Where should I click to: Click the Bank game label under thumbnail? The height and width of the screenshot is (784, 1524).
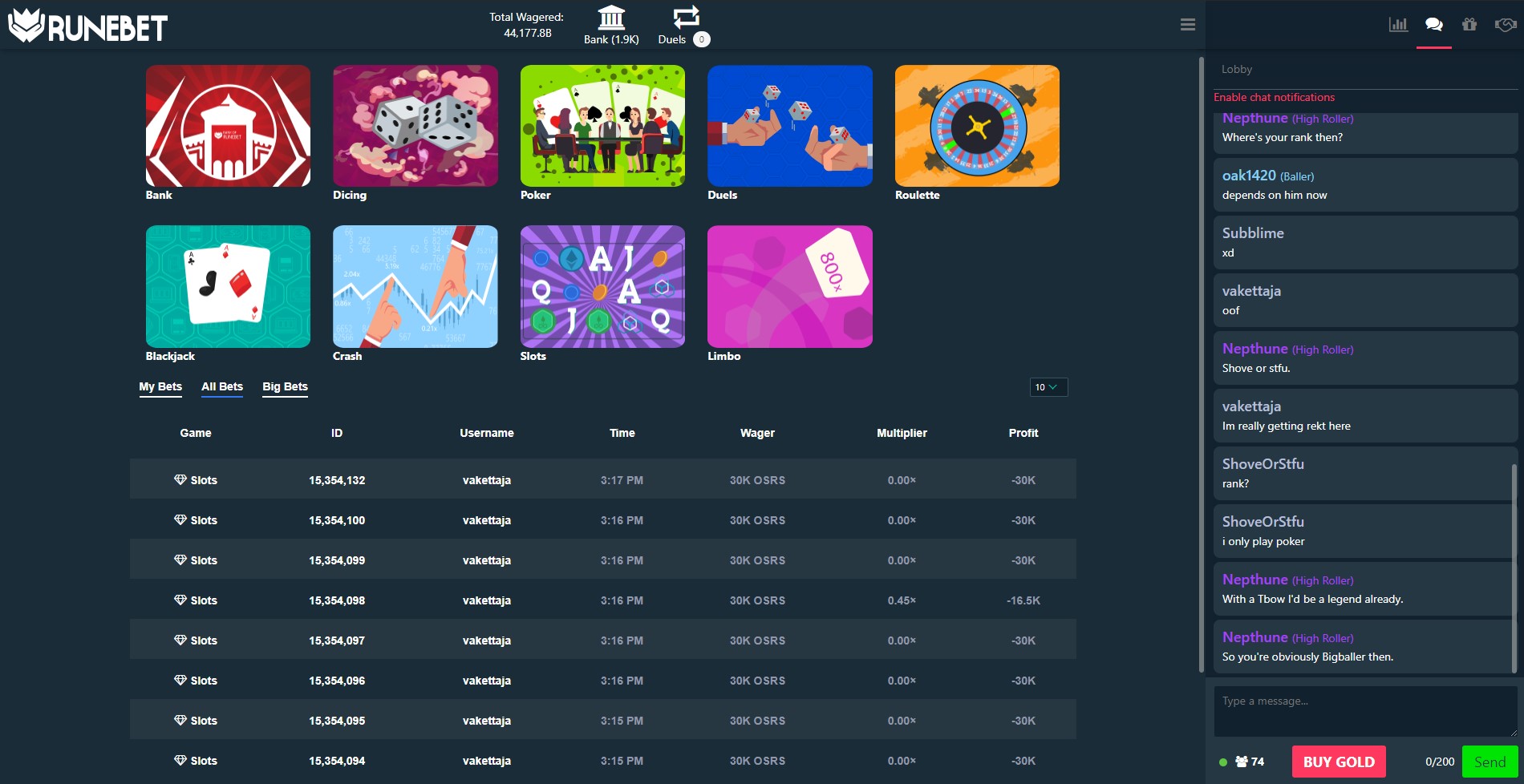(x=159, y=195)
